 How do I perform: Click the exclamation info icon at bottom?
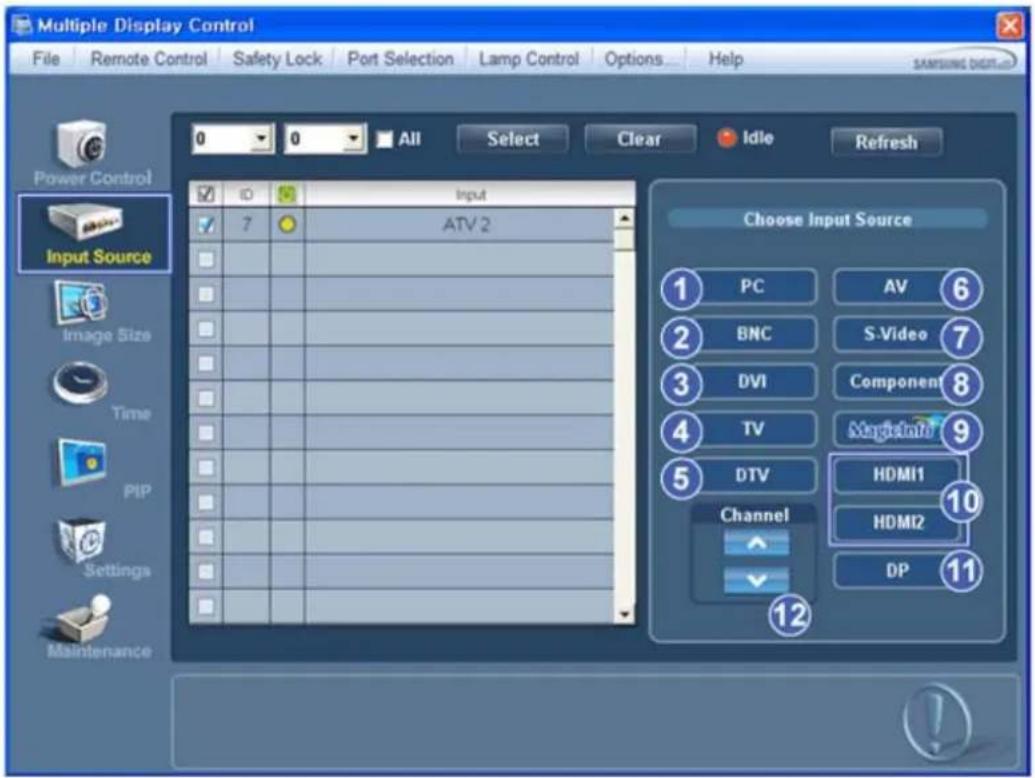[936, 721]
